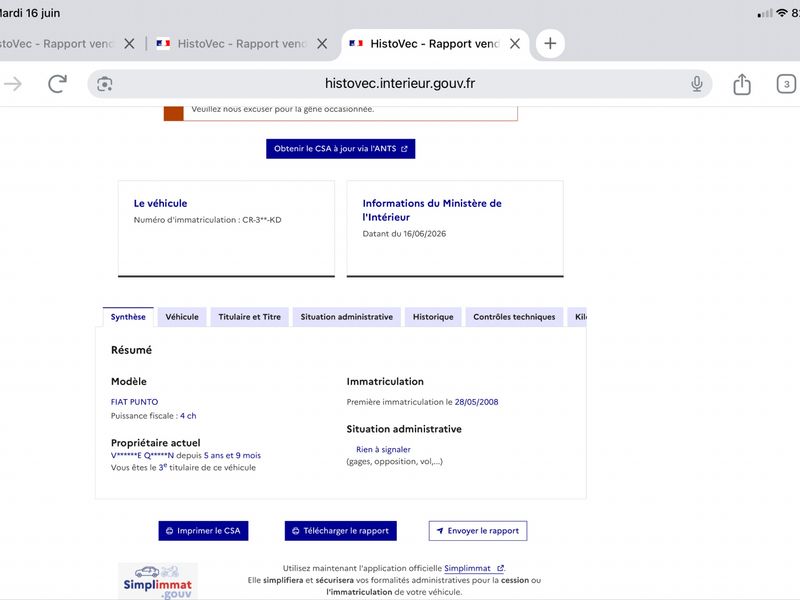Viewport: 800px width, 600px height.
Task: Open the tab switcher showing 3 tabs
Action: pos(786,84)
